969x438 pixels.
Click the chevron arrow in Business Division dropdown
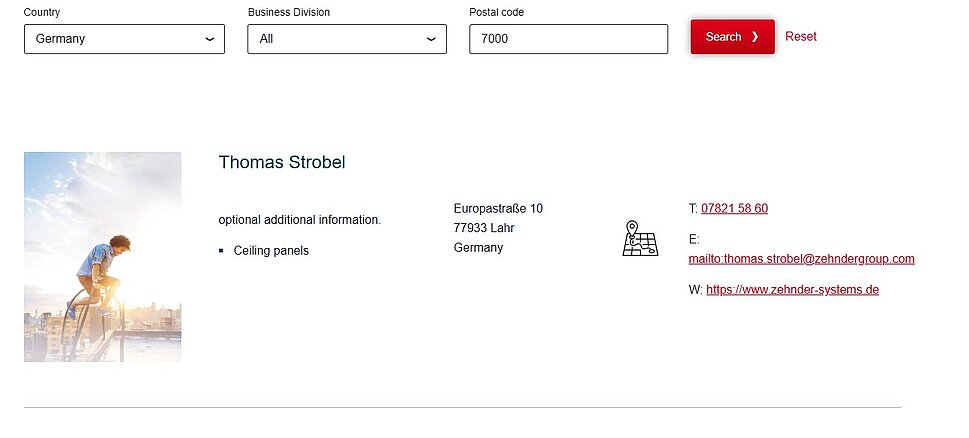pos(431,39)
